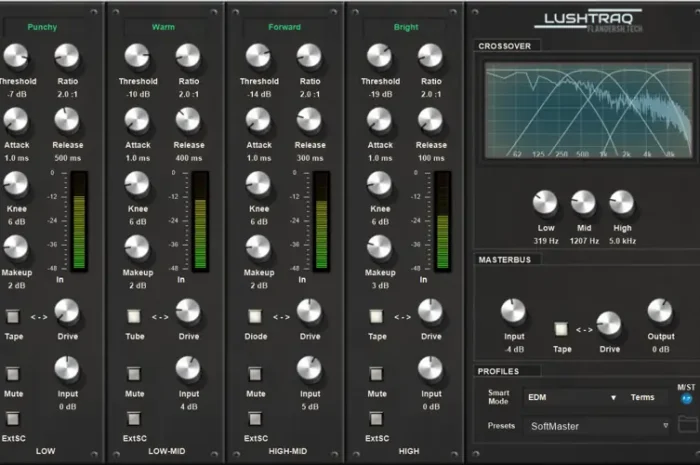Screen dimensions: 700x465
Task: Click the LOW-MID Input knob at 4 dB
Action: click(x=188, y=369)
